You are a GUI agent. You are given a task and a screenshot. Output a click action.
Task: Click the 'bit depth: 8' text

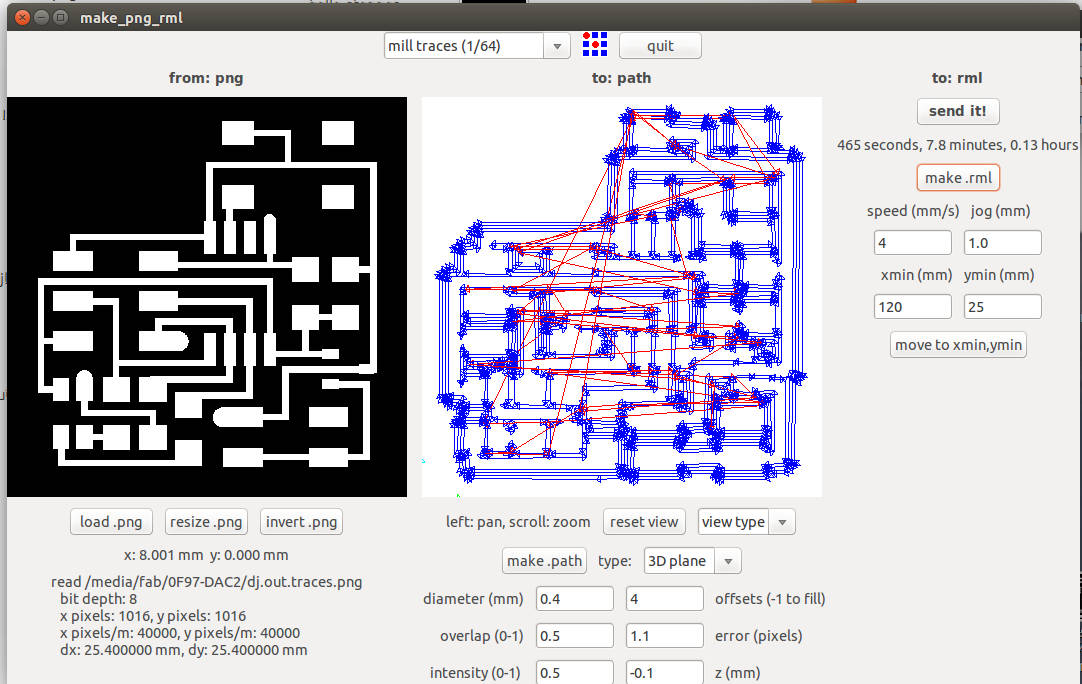point(98,599)
